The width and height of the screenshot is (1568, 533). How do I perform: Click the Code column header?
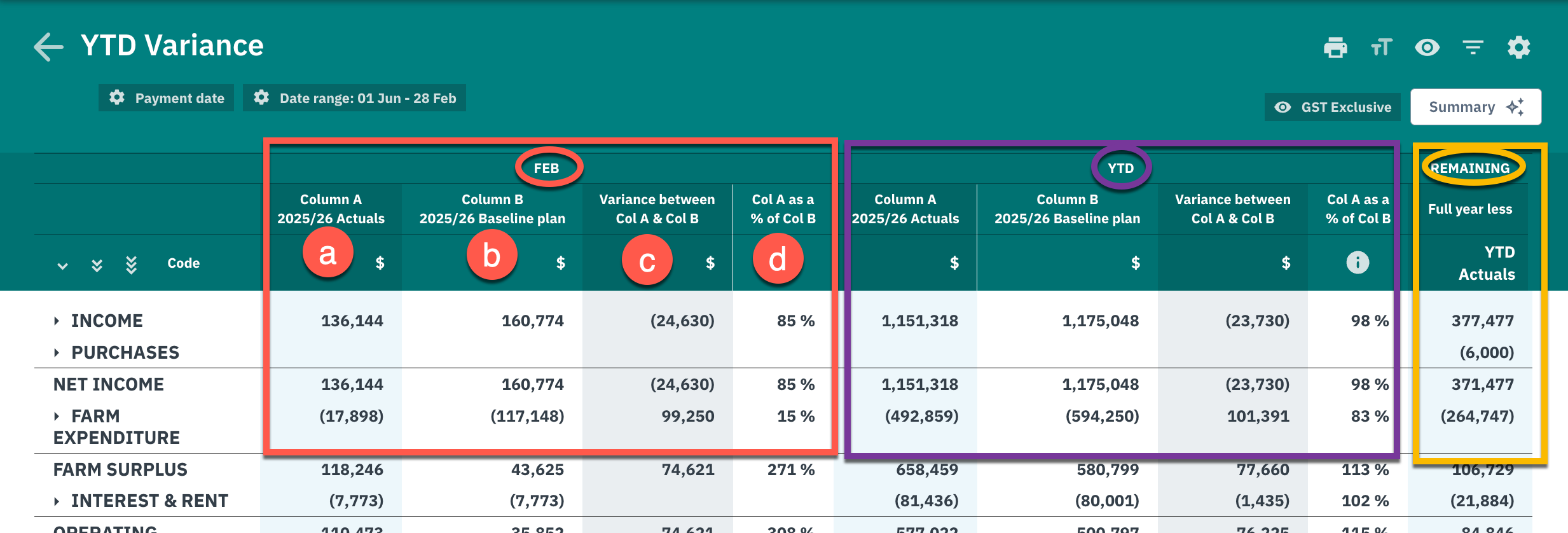[x=184, y=263]
